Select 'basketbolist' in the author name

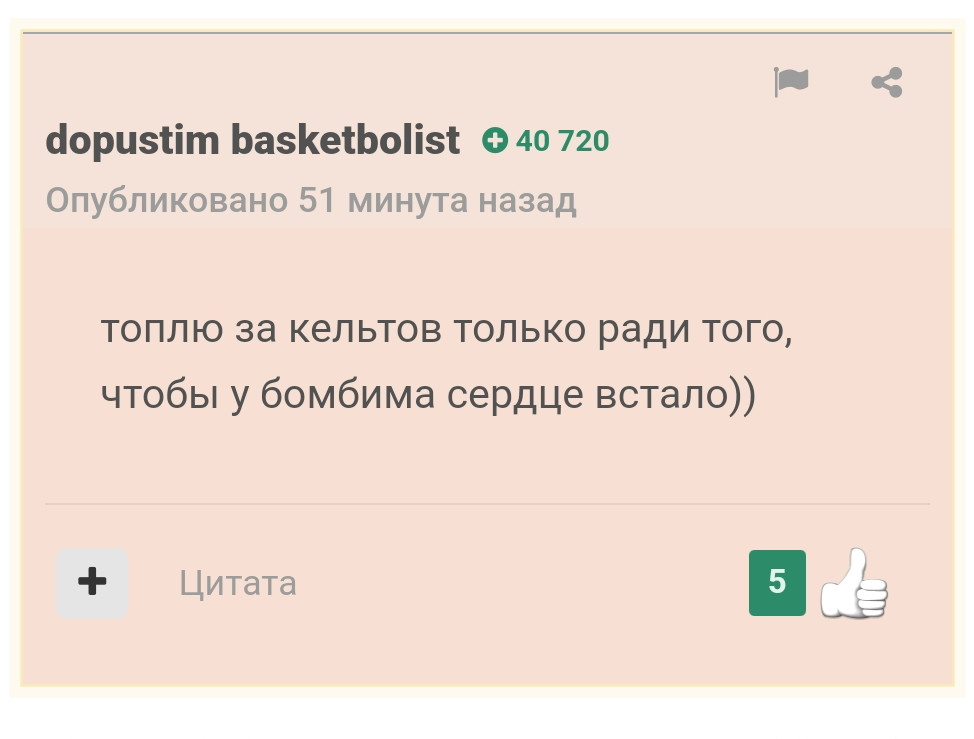345,140
